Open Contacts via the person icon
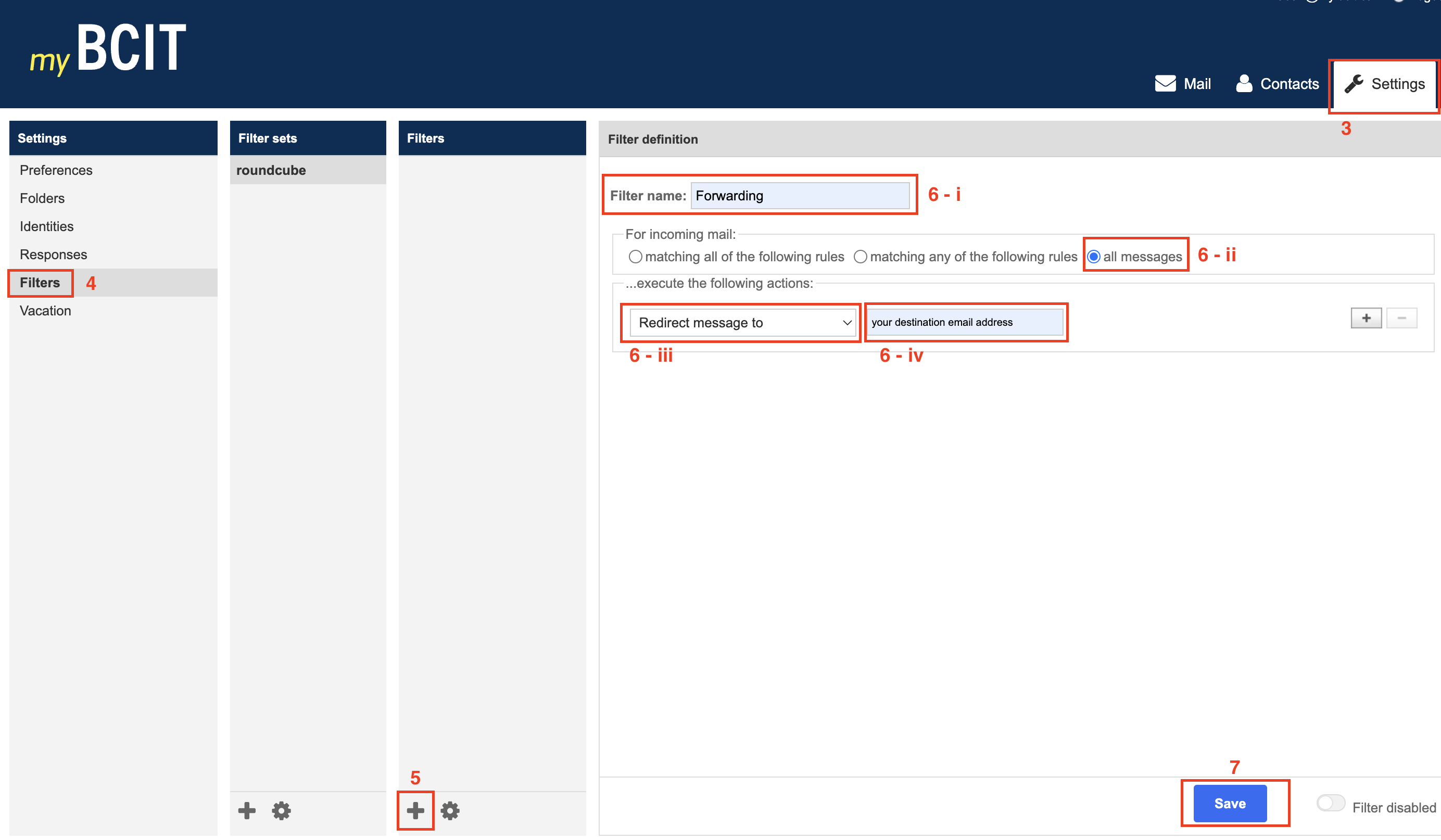 1244,83
